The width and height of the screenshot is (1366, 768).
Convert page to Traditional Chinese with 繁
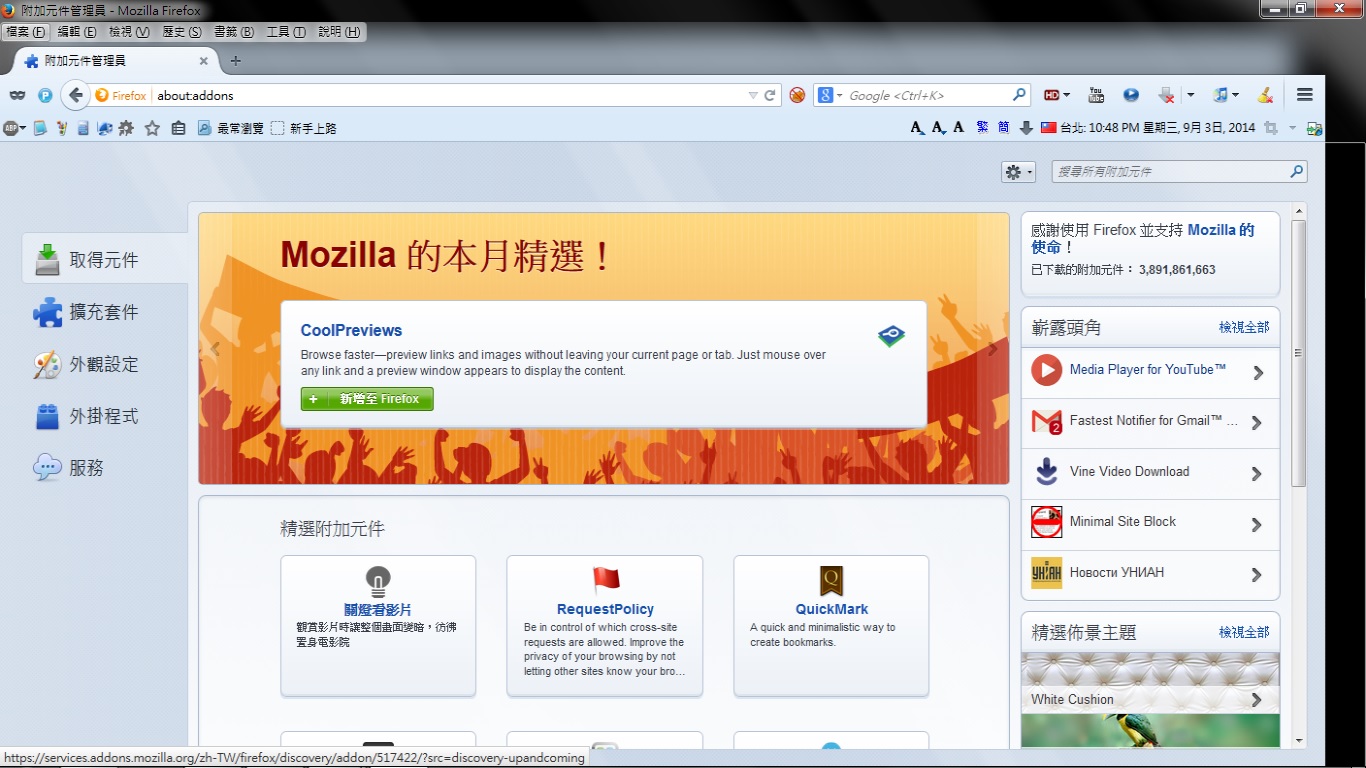point(982,128)
